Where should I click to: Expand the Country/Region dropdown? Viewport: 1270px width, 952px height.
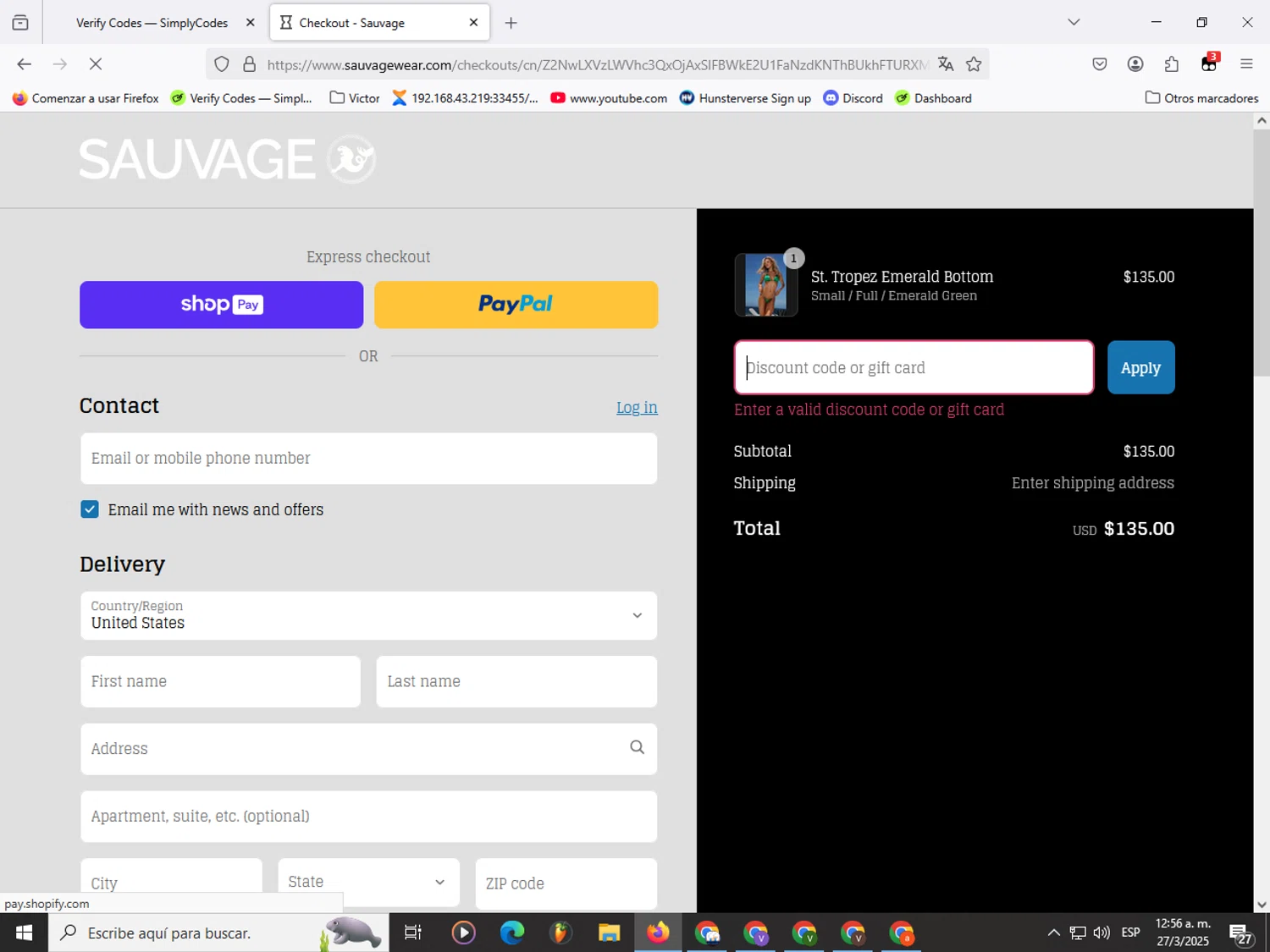368,615
